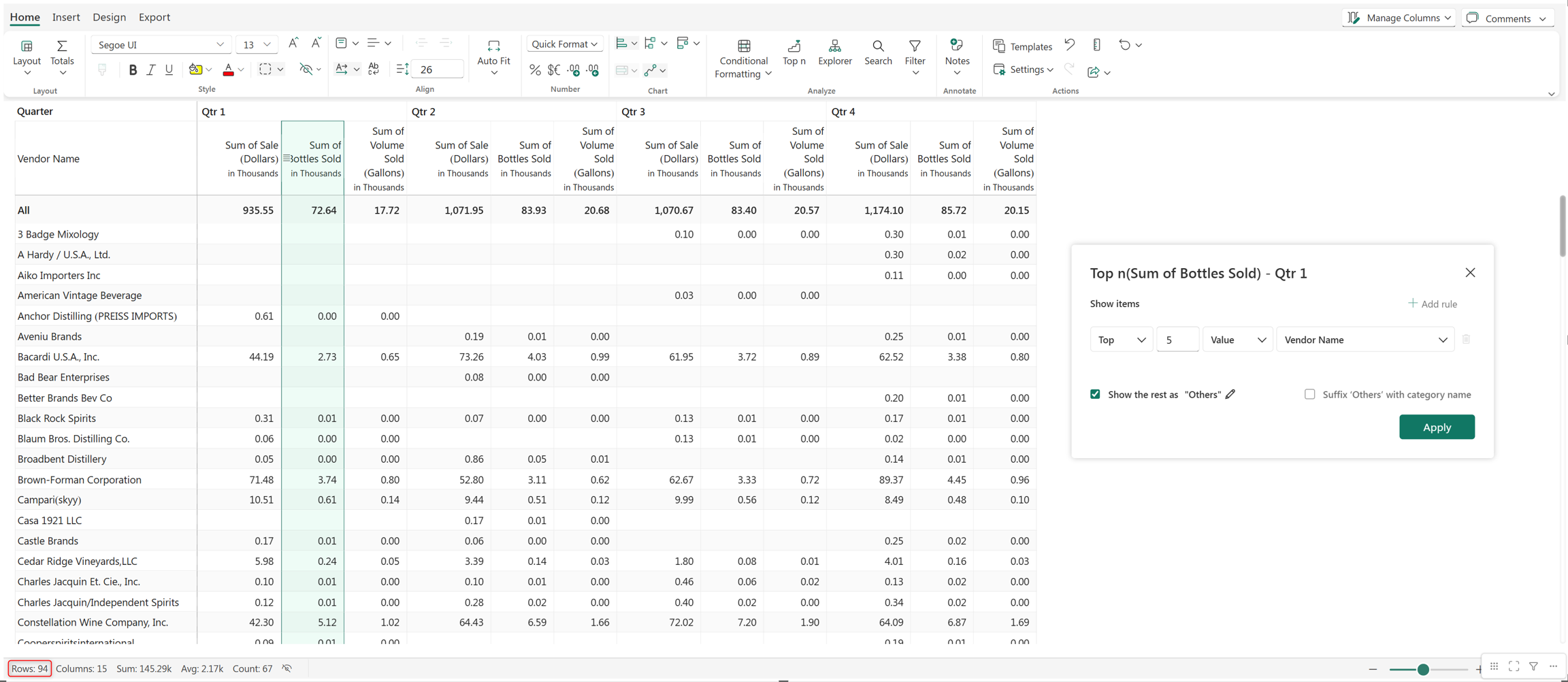Enable suffix 'Others' with category name checkbox
1568x682 pixels.
[x=1309, y=394]
